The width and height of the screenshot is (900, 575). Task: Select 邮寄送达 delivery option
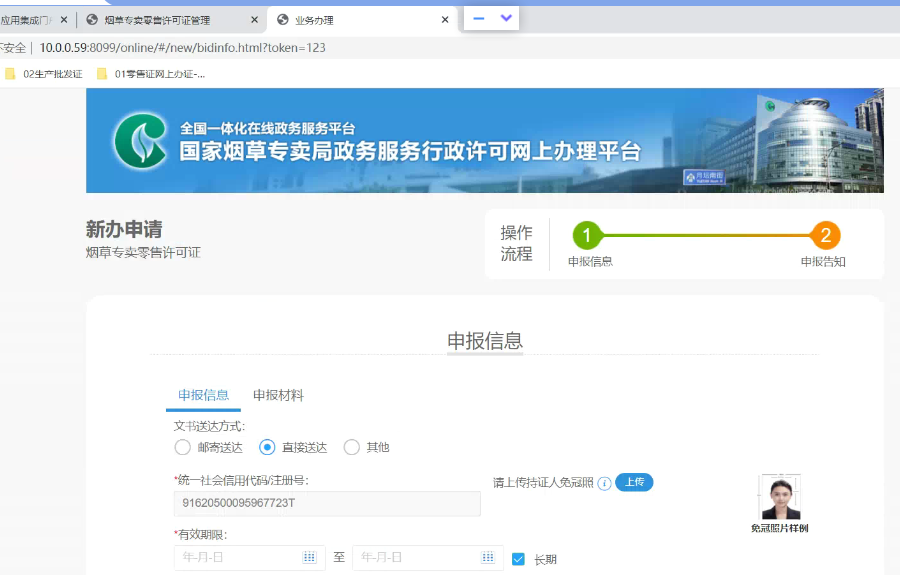point(183,447)
